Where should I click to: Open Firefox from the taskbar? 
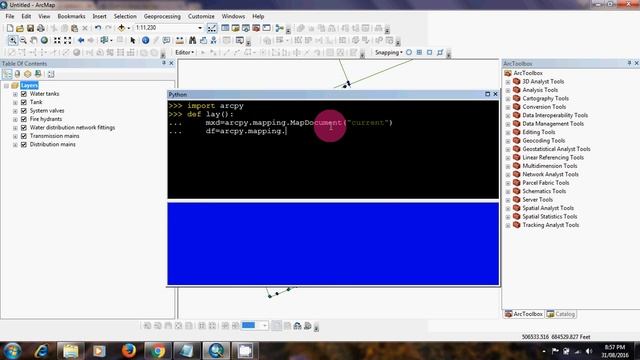coord(129,351)
